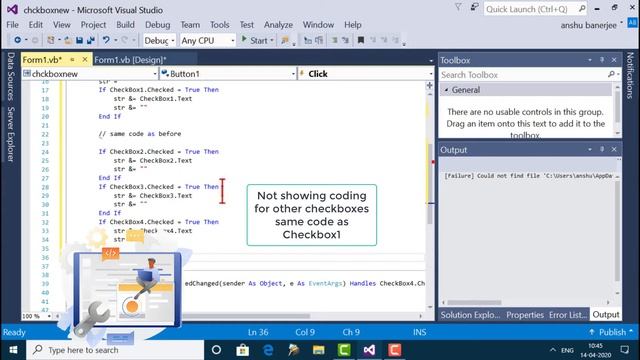Click the Output panel horizontal scrollbar thumb
The height and width of the screenshot is (360, 640).
click(474, 302)
